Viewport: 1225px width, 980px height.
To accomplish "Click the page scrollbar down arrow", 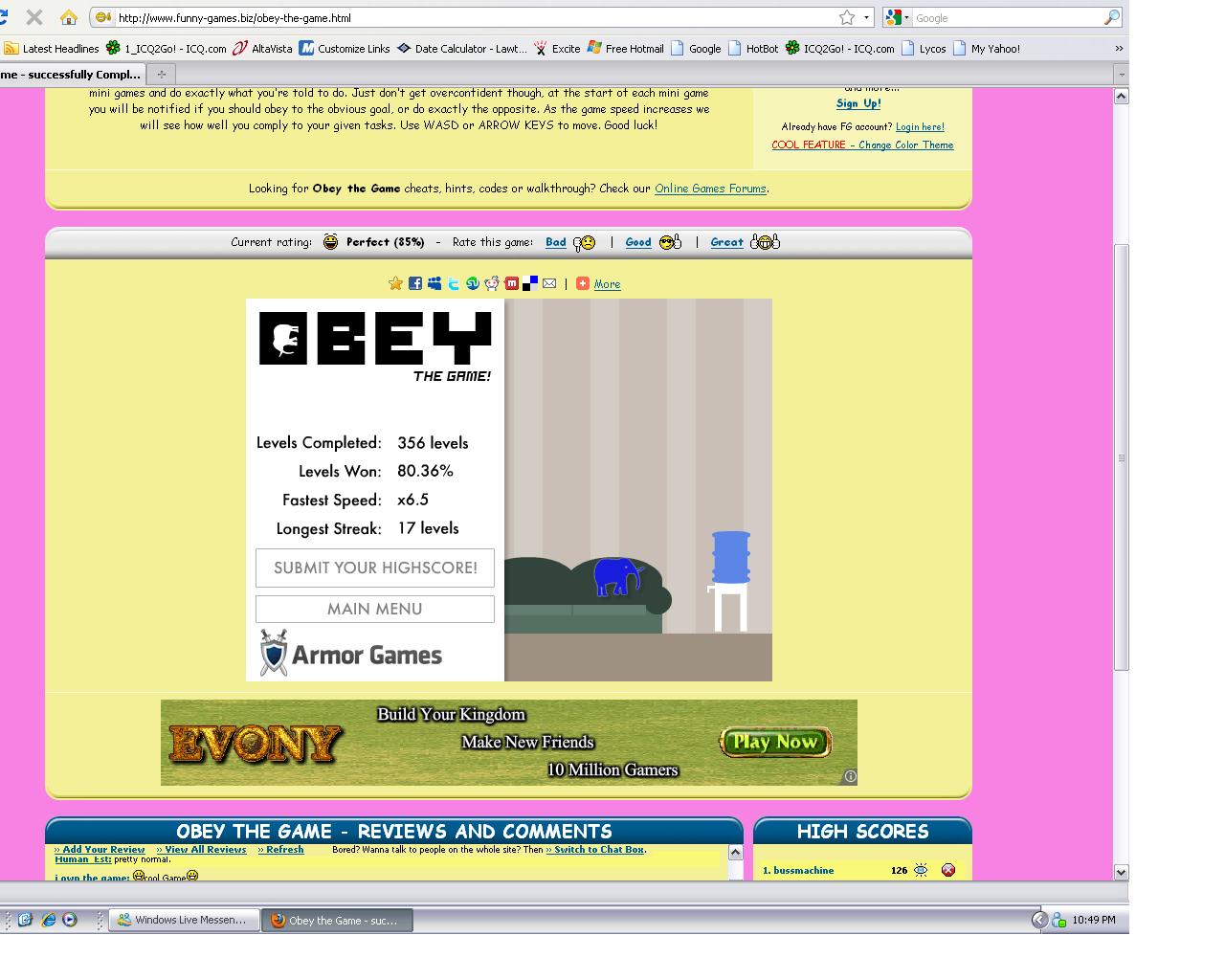I will click(1122, 872).
